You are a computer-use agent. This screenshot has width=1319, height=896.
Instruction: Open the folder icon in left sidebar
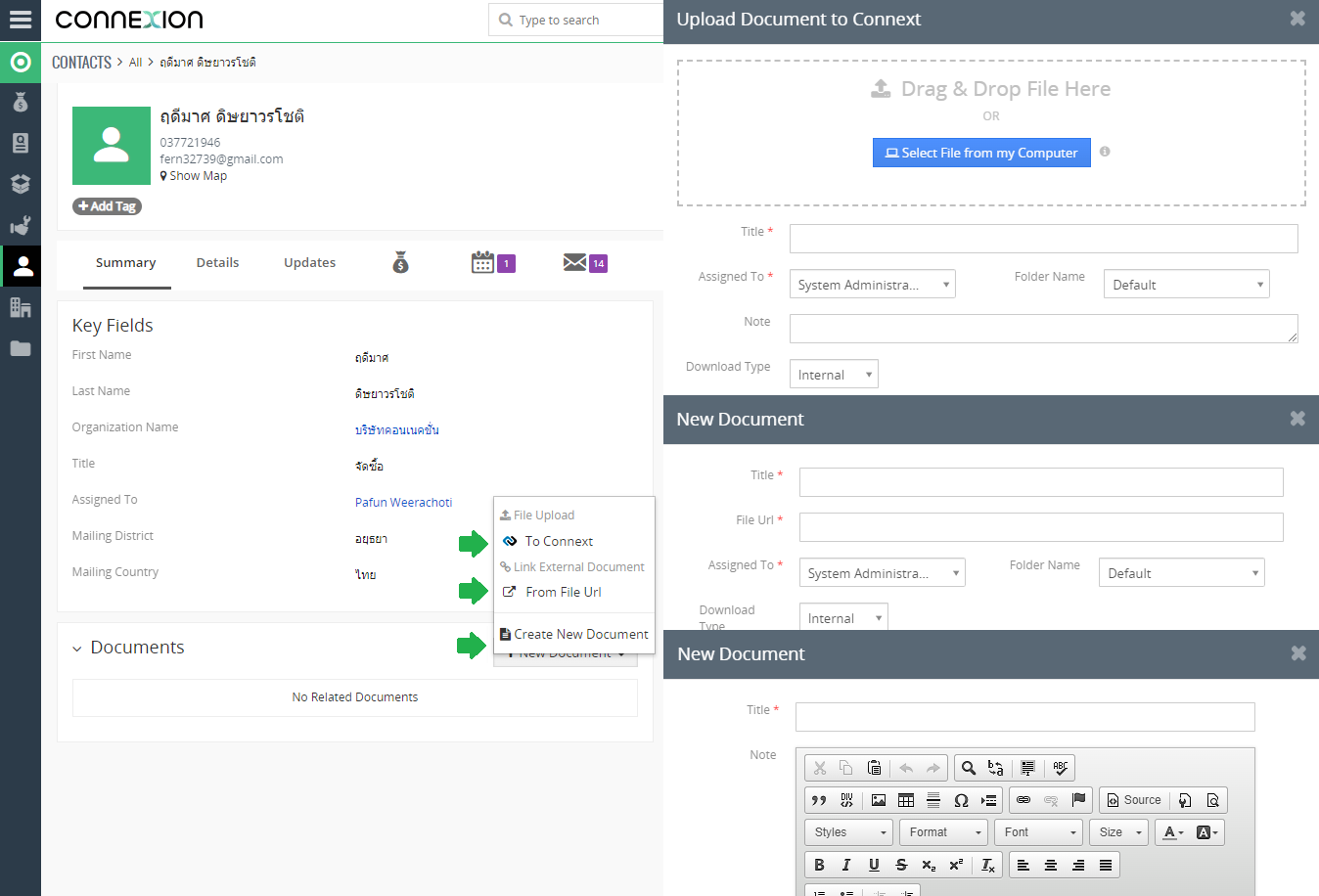tap(21, 348)
